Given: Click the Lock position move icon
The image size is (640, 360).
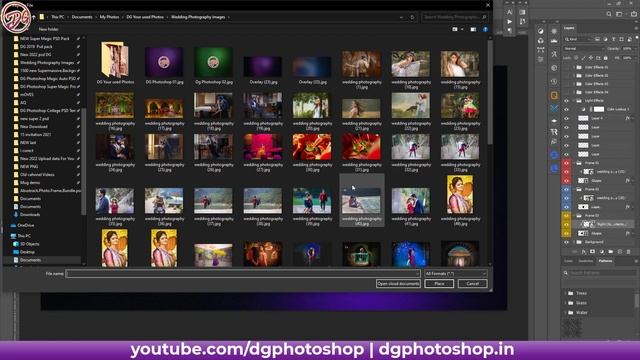Looking at the screenshot, I should [591, 58].
